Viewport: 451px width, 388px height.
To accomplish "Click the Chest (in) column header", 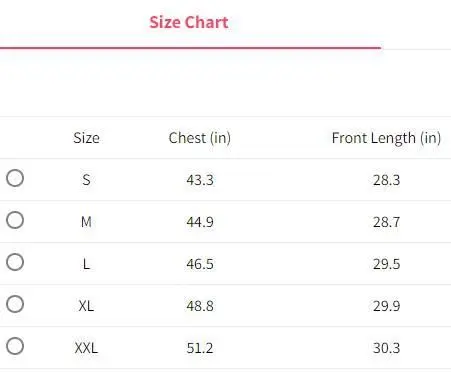I will click(200, 138).
